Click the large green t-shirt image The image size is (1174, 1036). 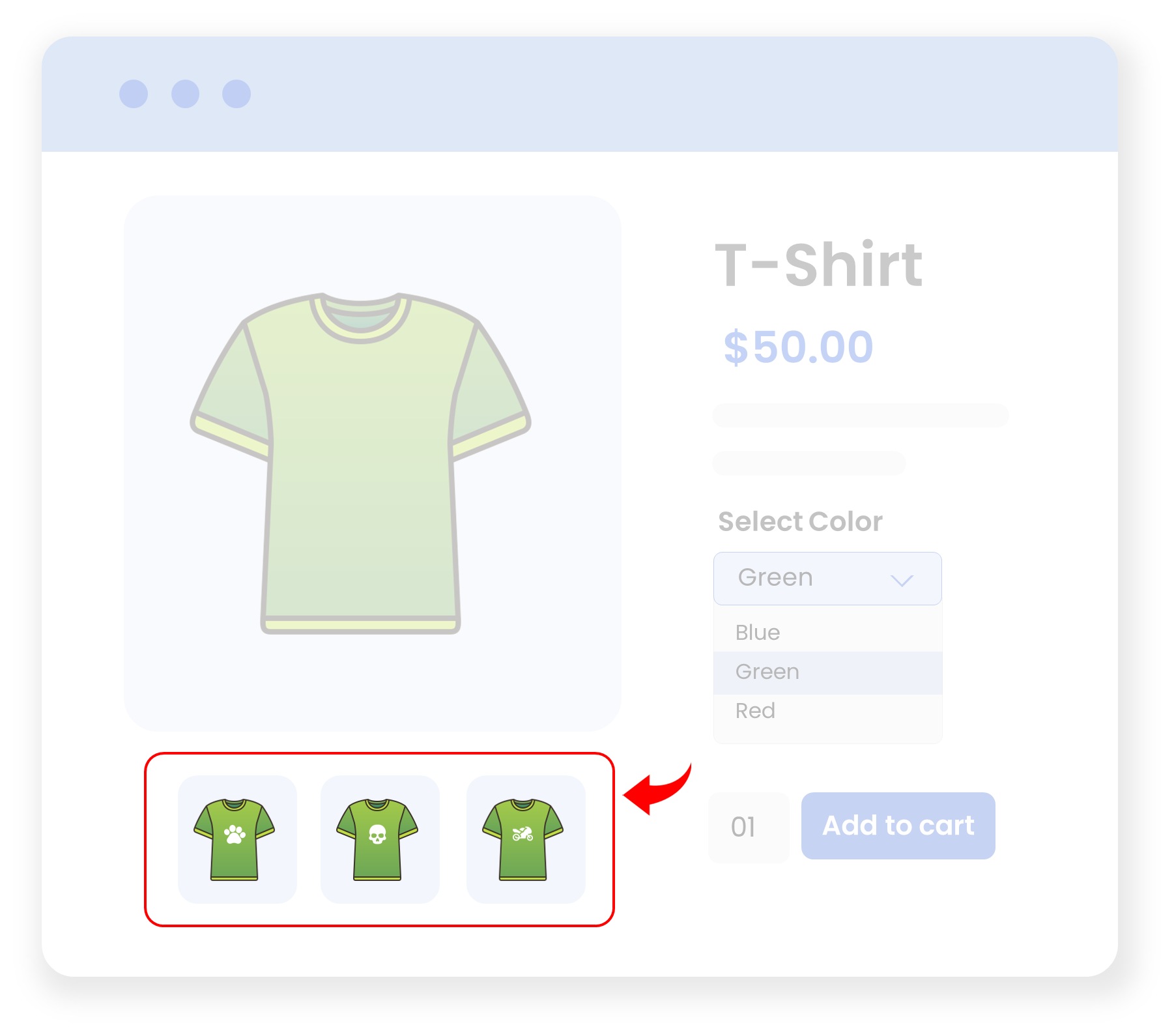click(x=360, y=463)
